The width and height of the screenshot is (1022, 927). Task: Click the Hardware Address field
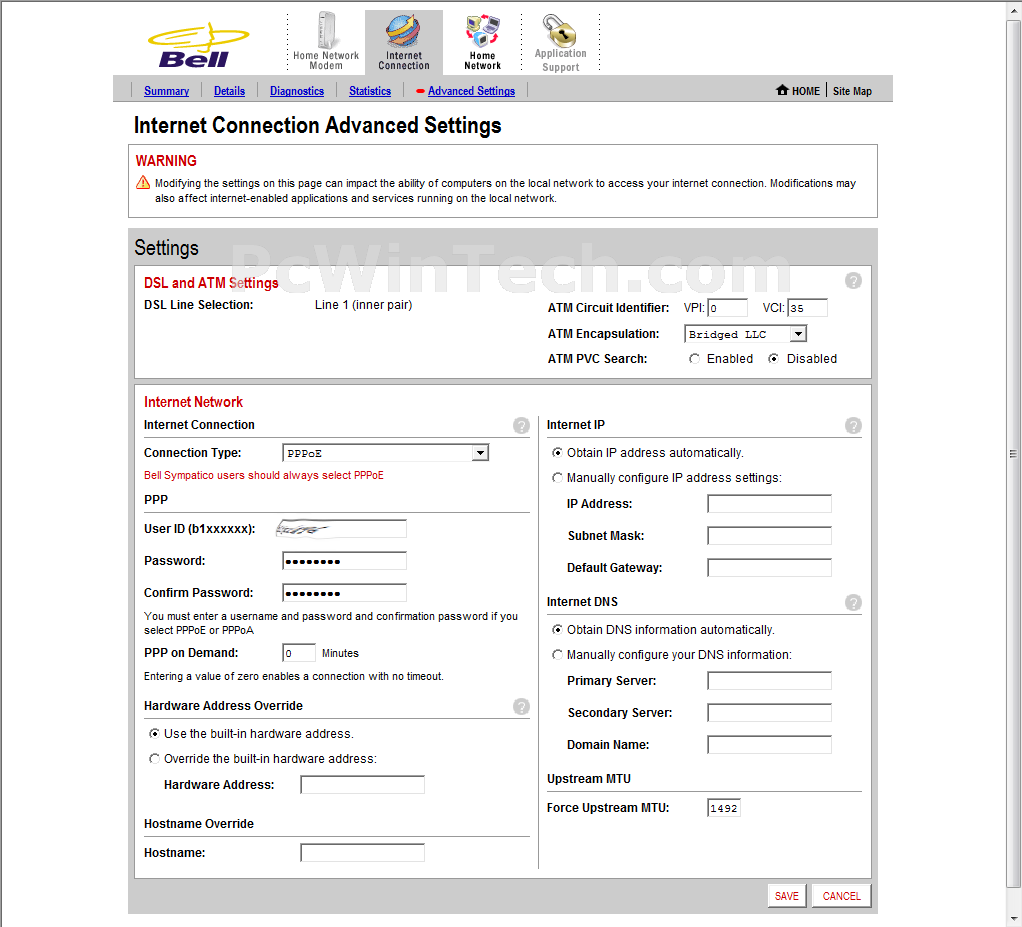pyautogui.click(x=362, y=784)
